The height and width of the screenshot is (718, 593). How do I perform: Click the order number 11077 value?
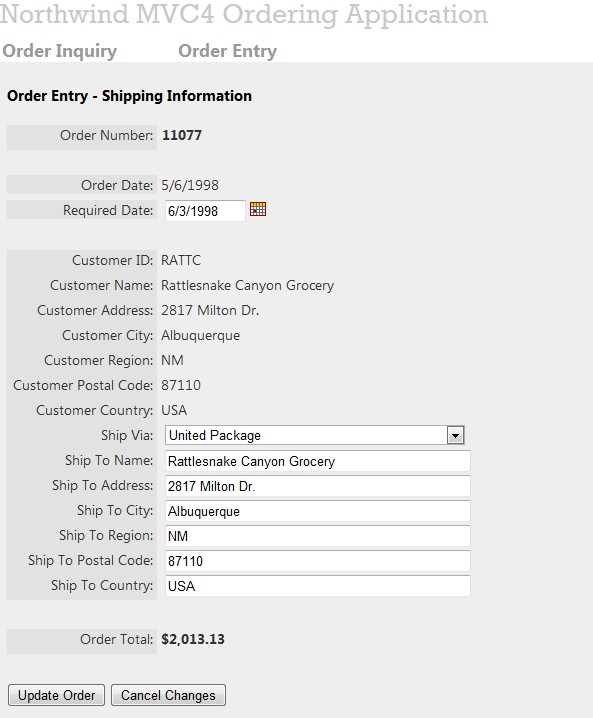click(x=182, y=135)
